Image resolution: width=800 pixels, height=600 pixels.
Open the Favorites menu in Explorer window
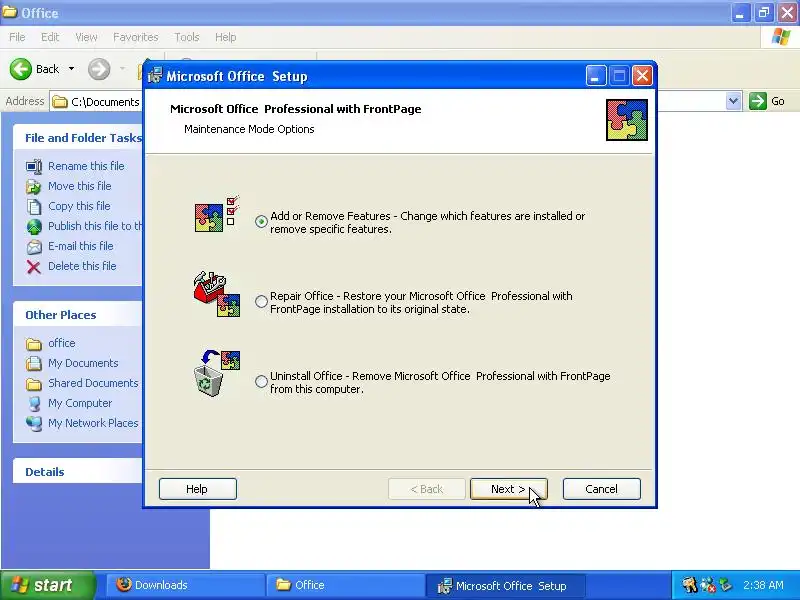[x=136, y=37]
